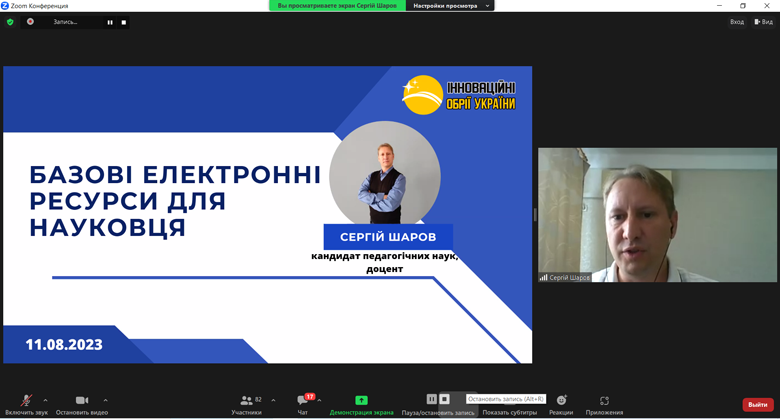Expand participants options arrow
This screenshot has width=780, height=419.
[273, 400]
